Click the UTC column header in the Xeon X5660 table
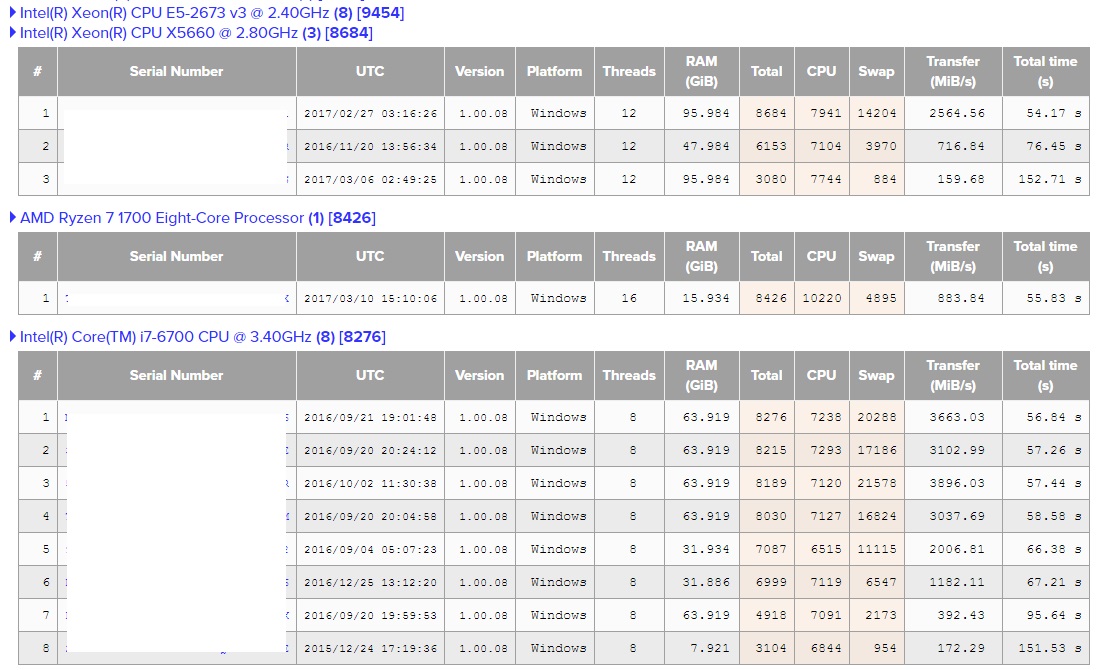Screen dimensions: 1102x670 click(370, 72)
